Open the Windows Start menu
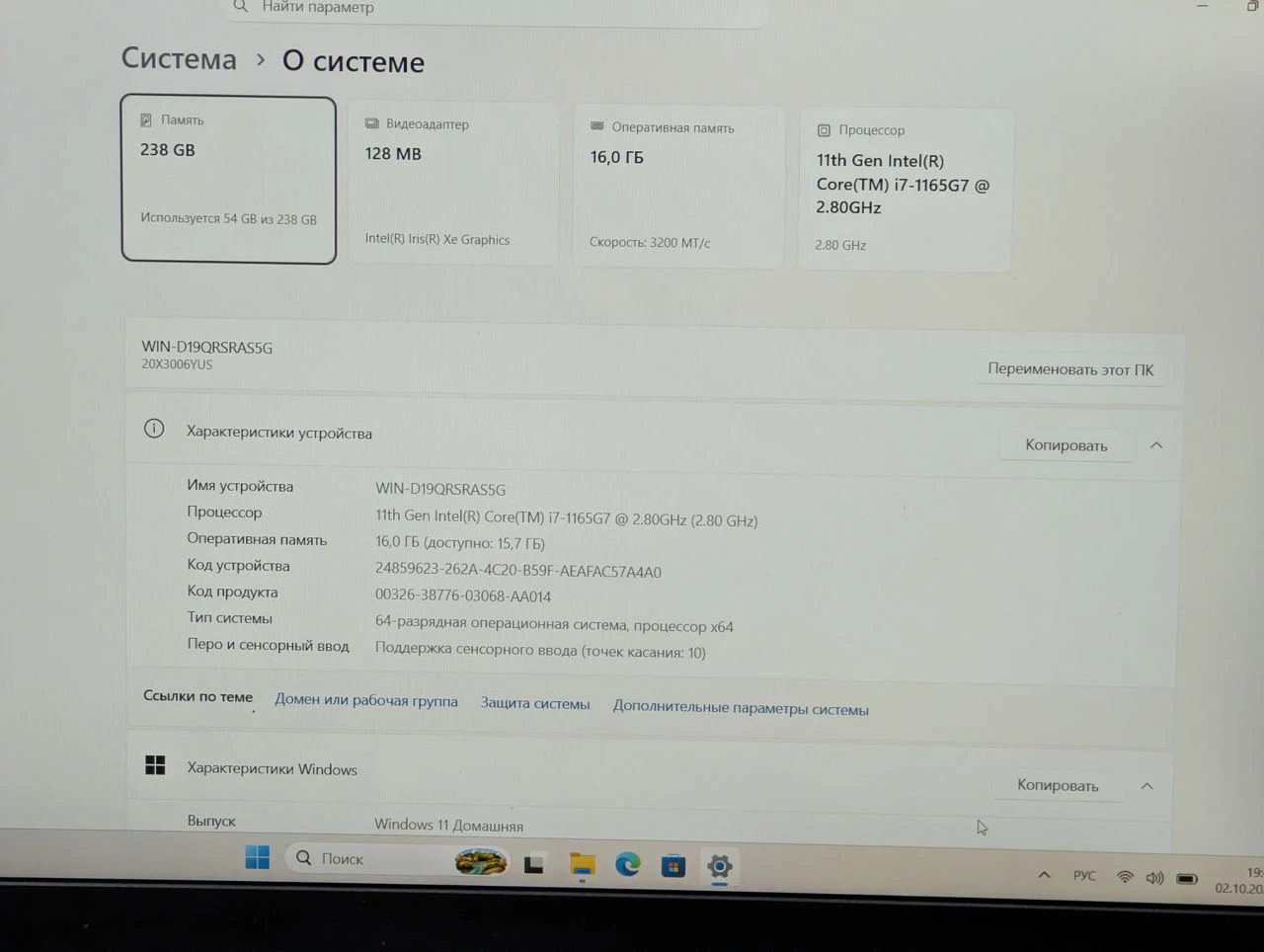 [258, 857]
